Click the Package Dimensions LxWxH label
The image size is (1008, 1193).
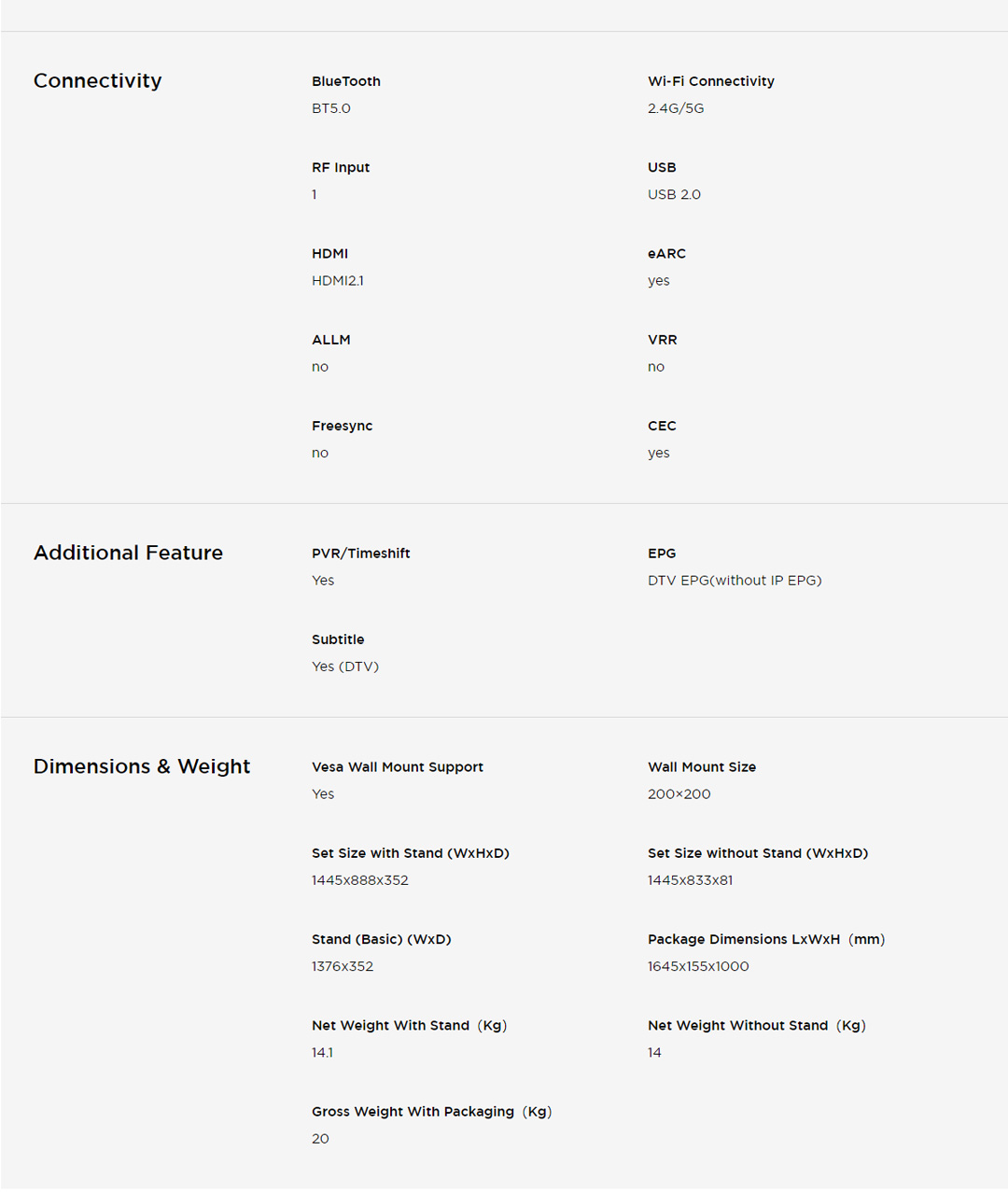click(x=765, y=939)
